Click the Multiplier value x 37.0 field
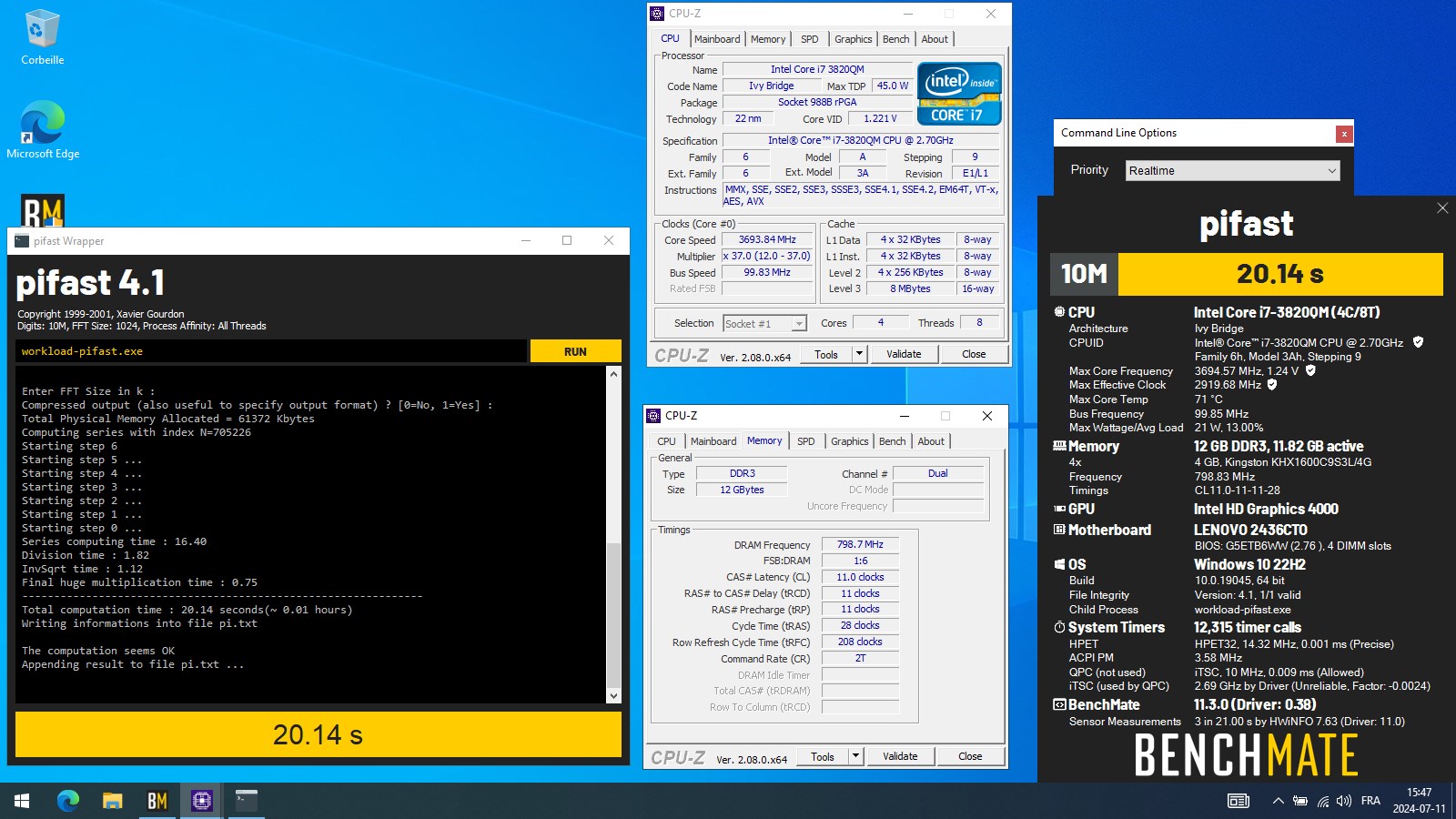Image resolution: width=1456 pixels, height=819 pixels. (x=767, y=256)
